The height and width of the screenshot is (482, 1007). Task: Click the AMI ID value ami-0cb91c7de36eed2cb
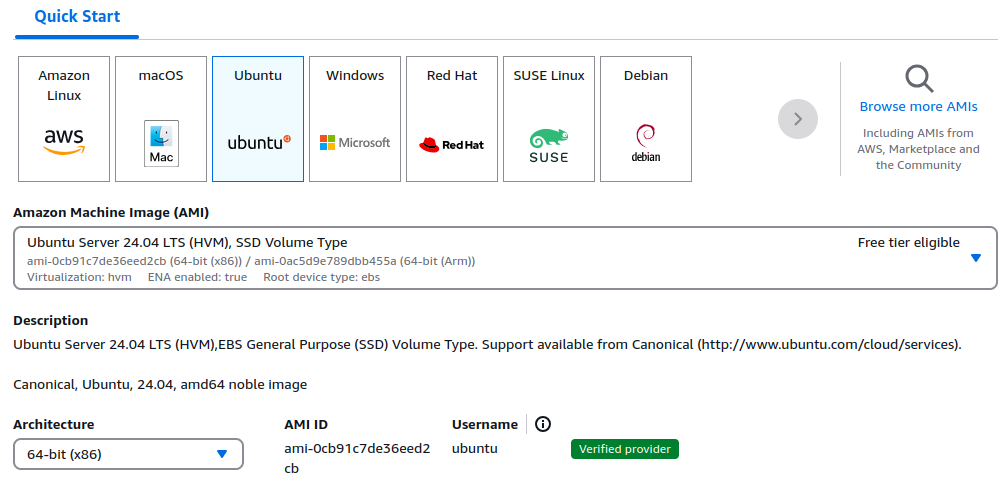pyautogui.click(x=357, y=458)
